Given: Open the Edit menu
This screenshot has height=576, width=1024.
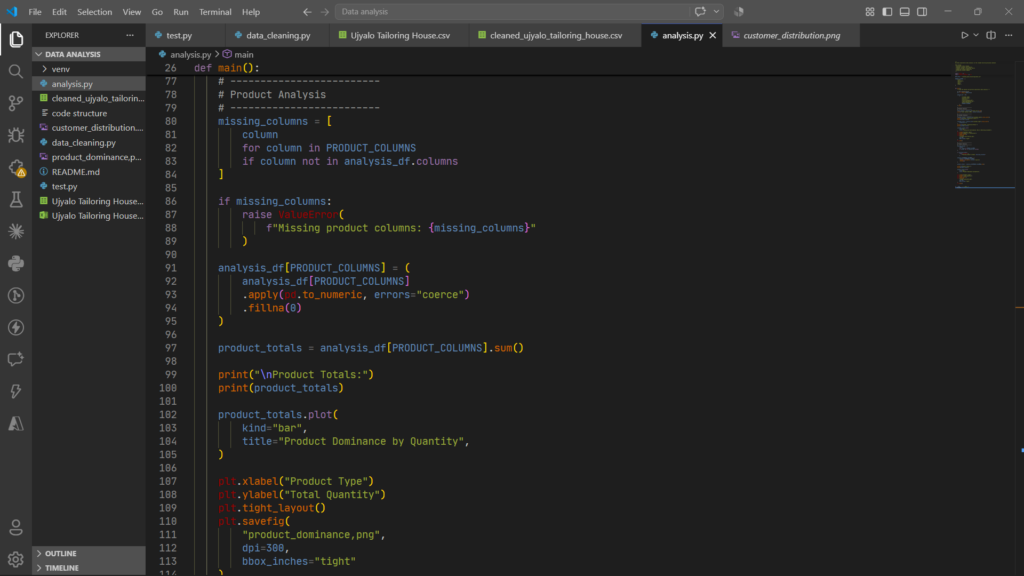Looking at the screenshot, I should 59,12.
